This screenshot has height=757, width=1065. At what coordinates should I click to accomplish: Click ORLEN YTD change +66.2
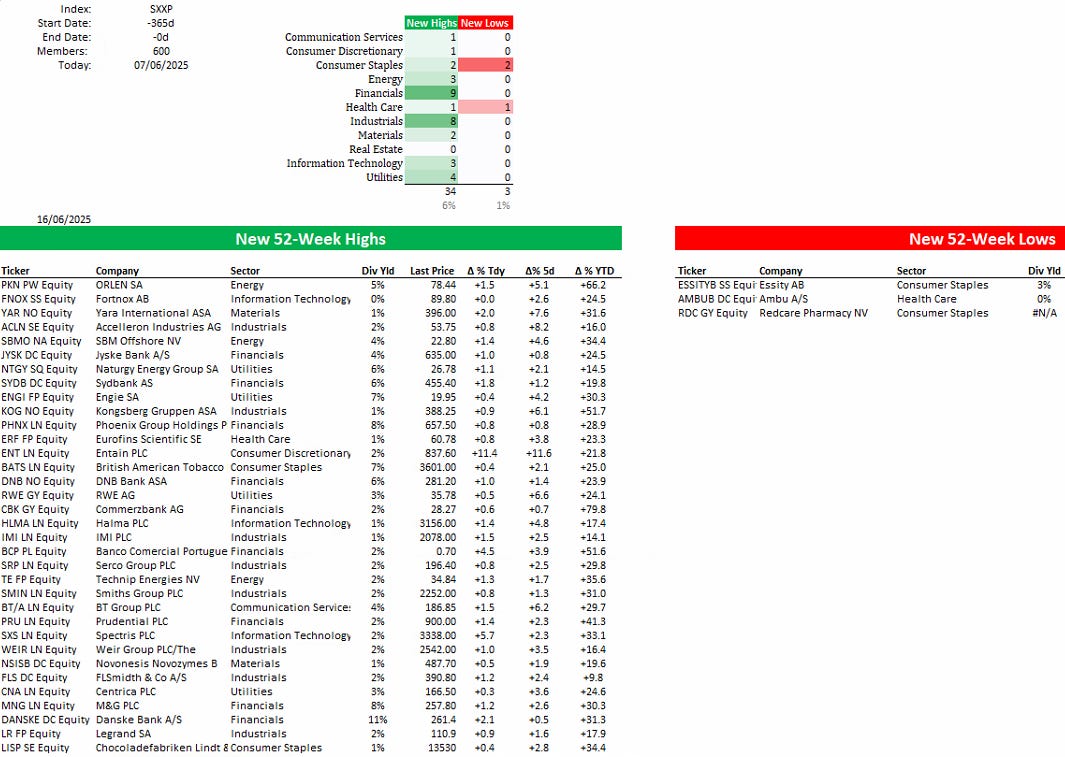(592, 285)
